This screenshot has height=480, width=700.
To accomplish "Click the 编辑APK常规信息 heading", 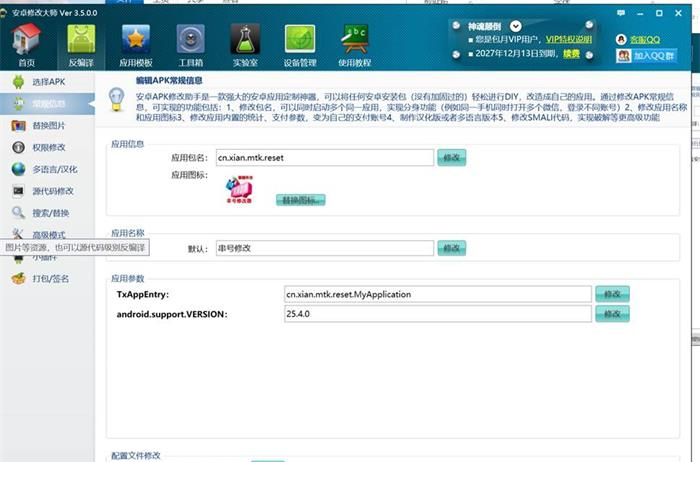I will [169, 81].
